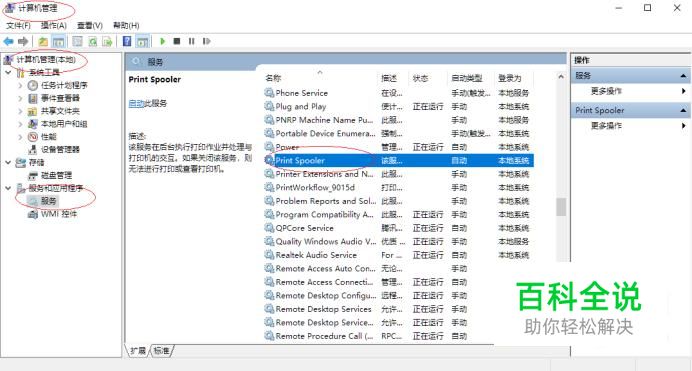This screenshot has height=371, width=692.
Task: Collapse the Print Spooler actions section
Action: coord(683,110)
